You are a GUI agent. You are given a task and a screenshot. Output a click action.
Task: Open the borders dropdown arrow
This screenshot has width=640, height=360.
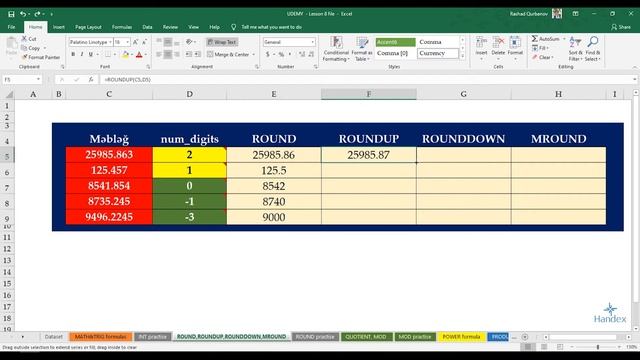click(x=115, y=54)
